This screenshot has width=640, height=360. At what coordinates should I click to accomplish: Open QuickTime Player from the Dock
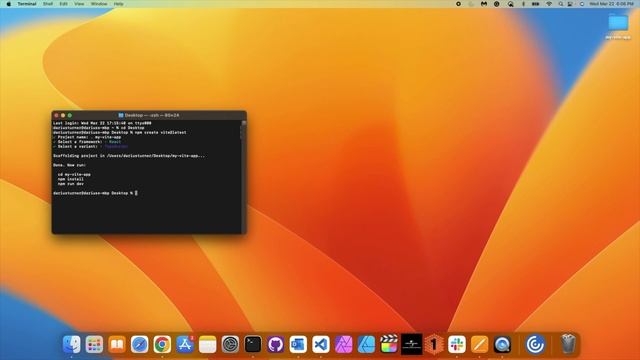click(x=502, y=344)
